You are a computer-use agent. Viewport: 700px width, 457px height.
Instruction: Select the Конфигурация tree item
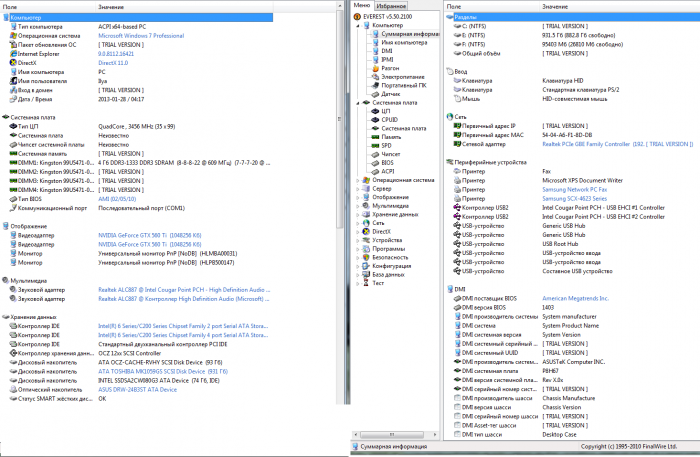(392, 266)
